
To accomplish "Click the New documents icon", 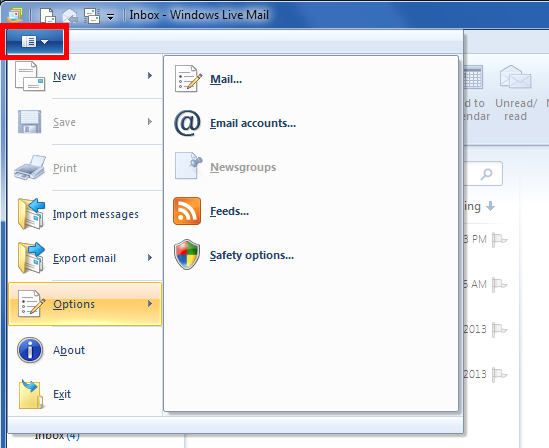I will tap(30, 76).
